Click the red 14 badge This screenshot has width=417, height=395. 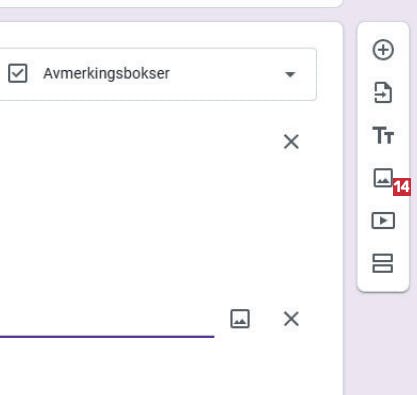[x=402, y=187]
